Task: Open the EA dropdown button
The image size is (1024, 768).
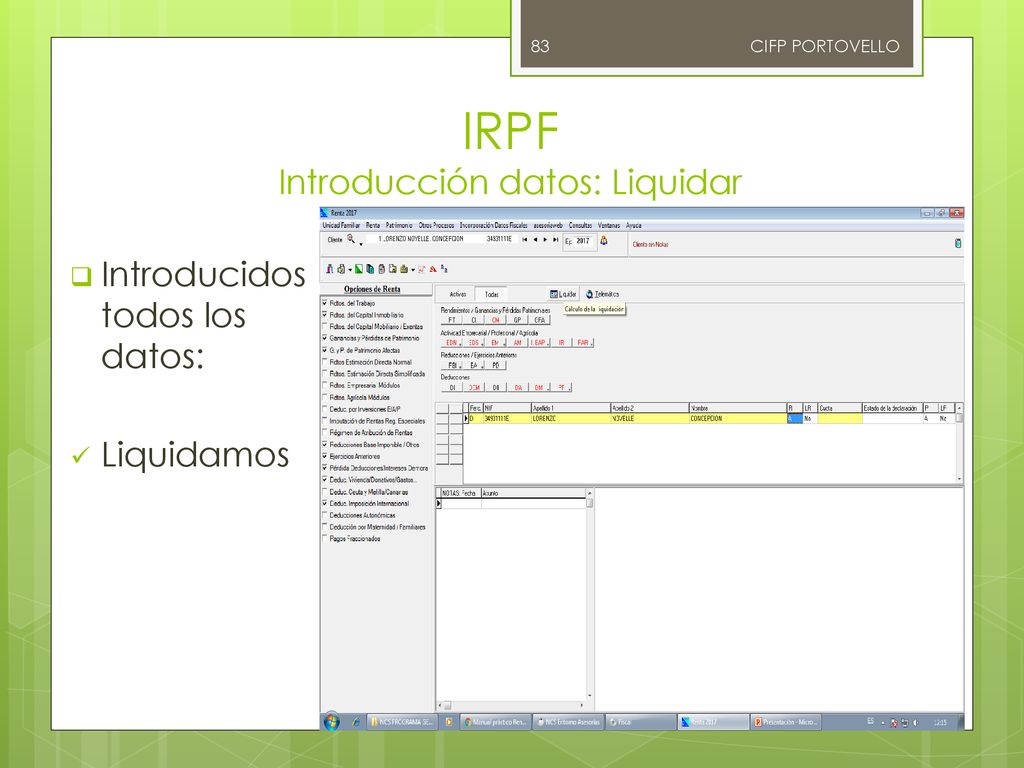Action: click(x=475, y=365)
